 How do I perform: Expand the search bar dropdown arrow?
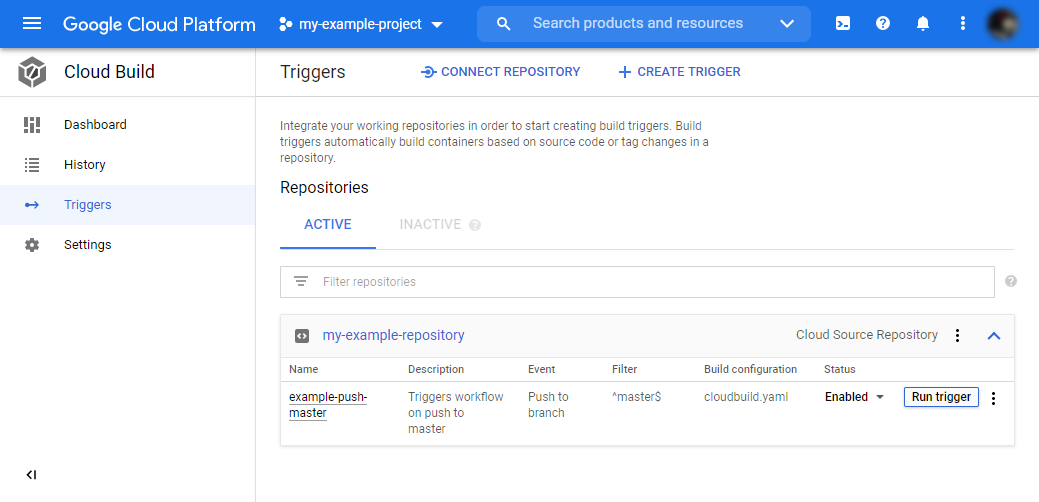[x=787, y=24]
